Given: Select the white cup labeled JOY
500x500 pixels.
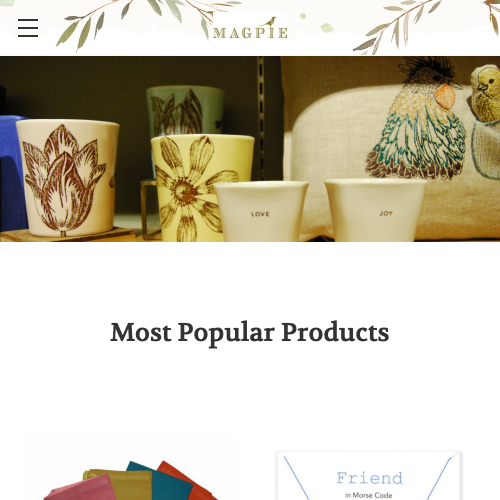Looking at the screenshot, I should pos(375,210).
